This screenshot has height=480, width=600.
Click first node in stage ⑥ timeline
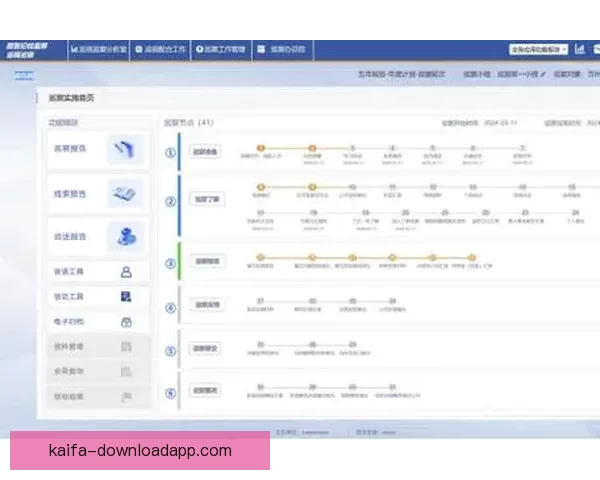261,387
